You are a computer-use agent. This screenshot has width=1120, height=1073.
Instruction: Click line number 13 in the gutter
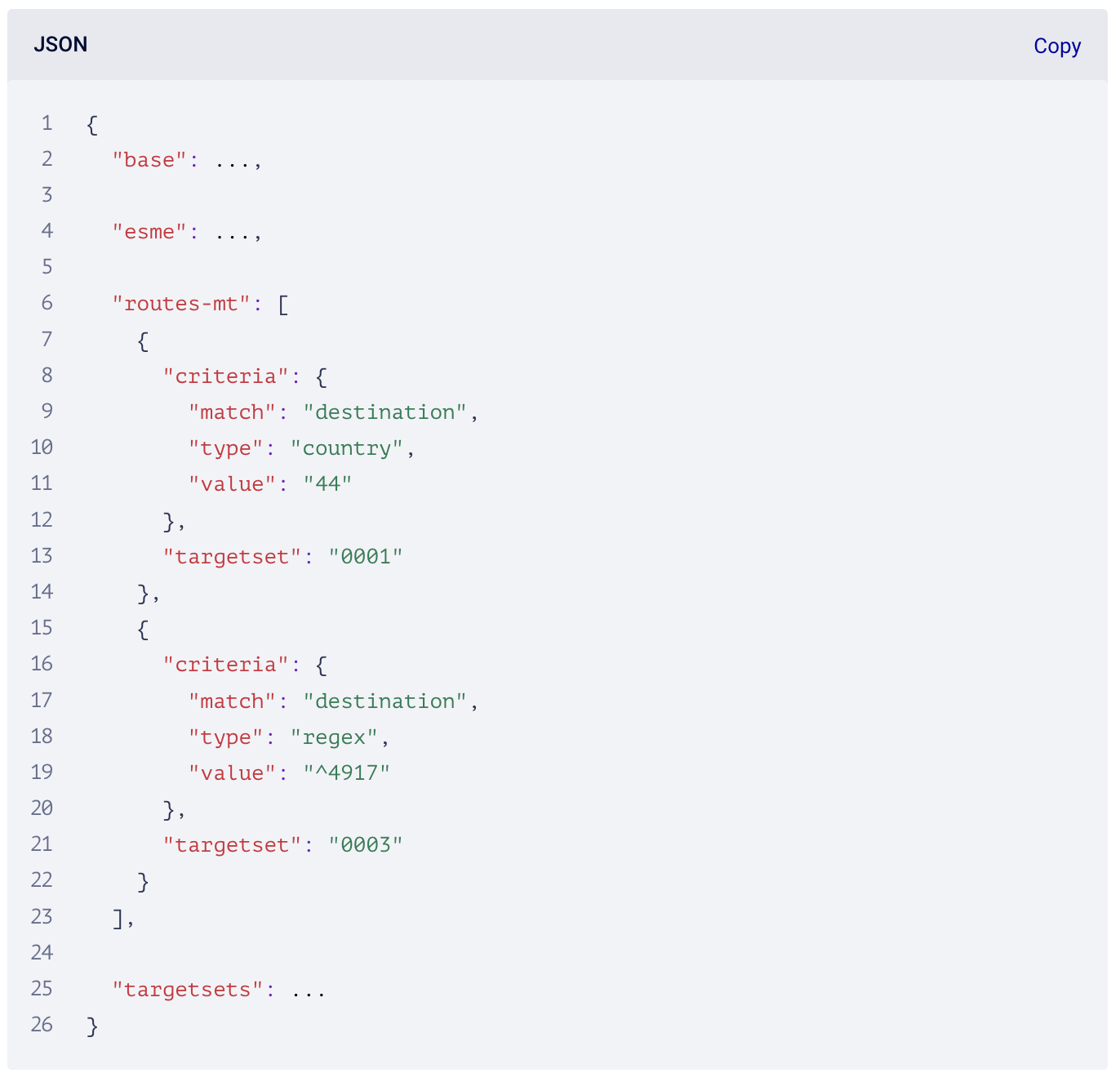pyautogui.click(x=42, y=556)
